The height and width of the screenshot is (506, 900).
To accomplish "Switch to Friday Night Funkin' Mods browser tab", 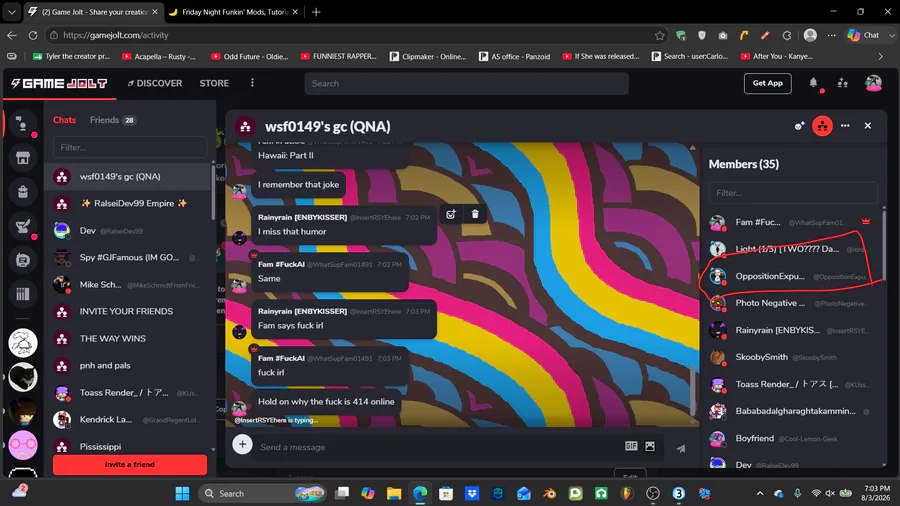I will tap(234, 12).
